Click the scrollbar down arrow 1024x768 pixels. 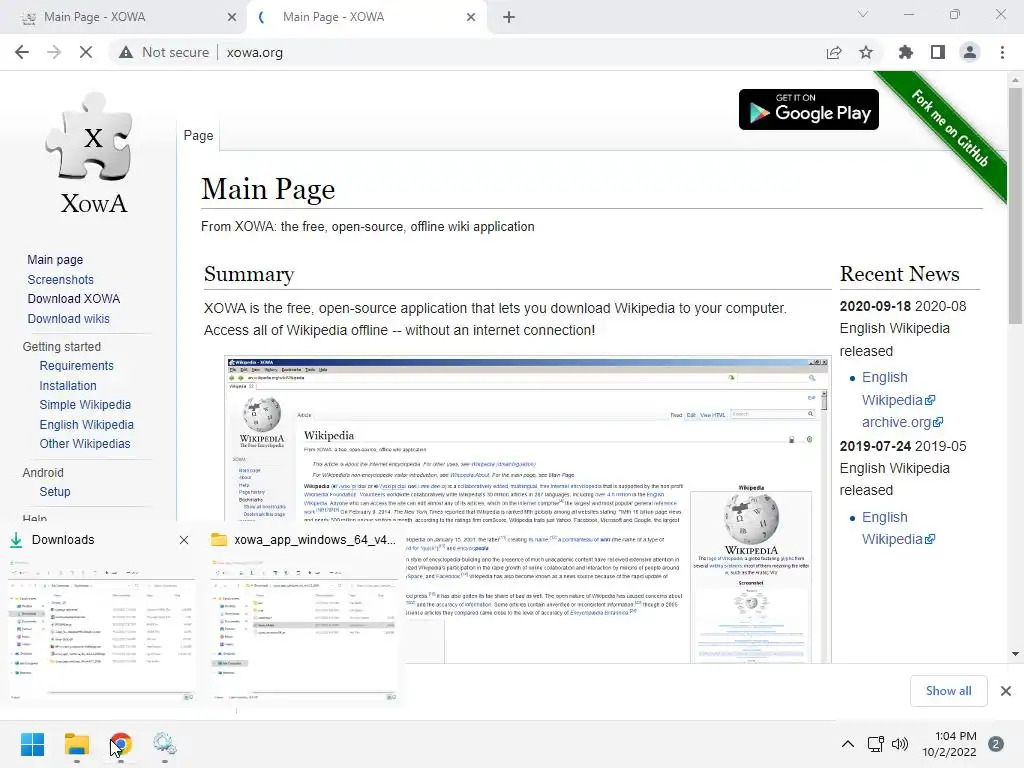[x=1015, y=654]
